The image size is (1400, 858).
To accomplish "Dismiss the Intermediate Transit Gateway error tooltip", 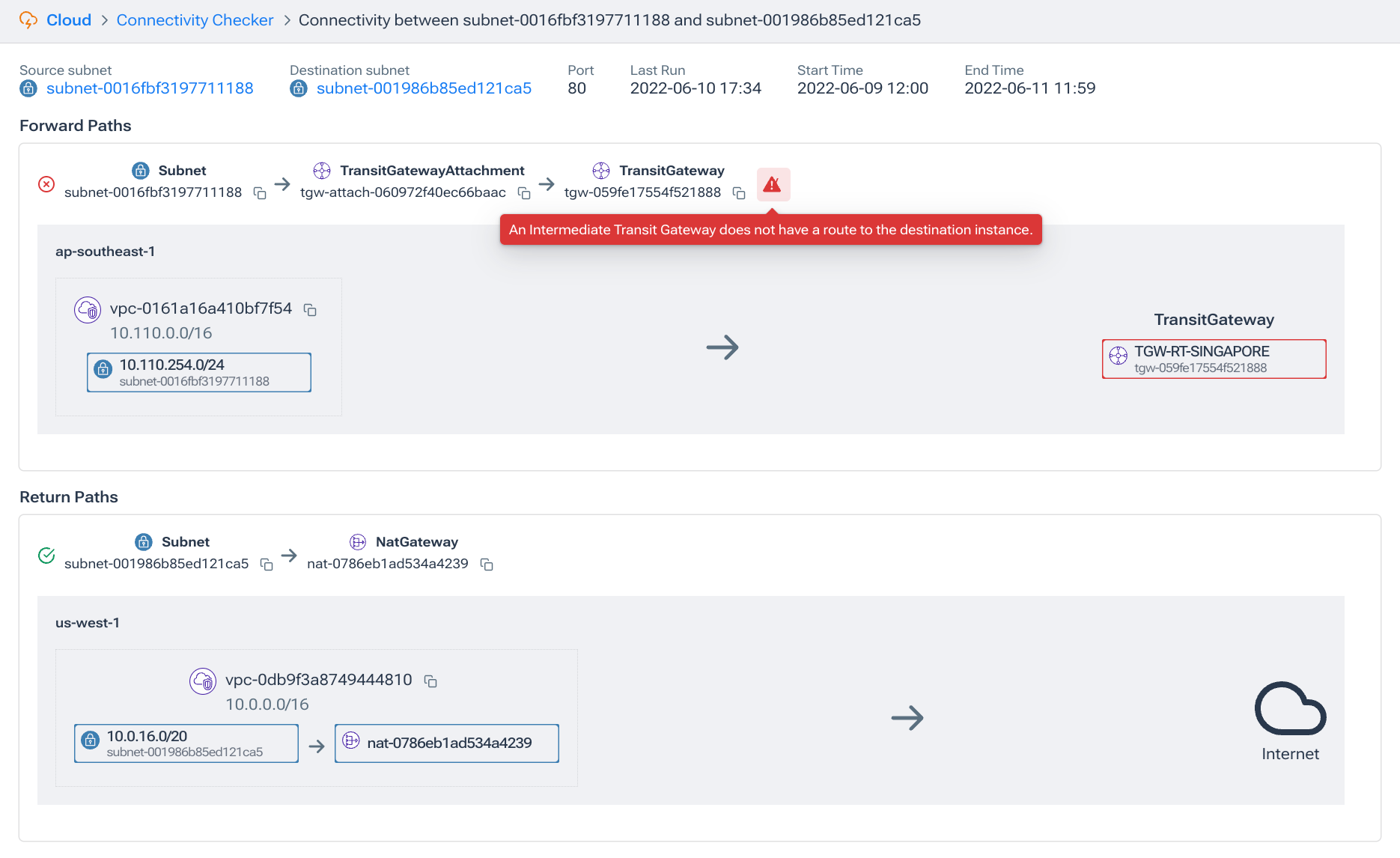I will [770, 230].
